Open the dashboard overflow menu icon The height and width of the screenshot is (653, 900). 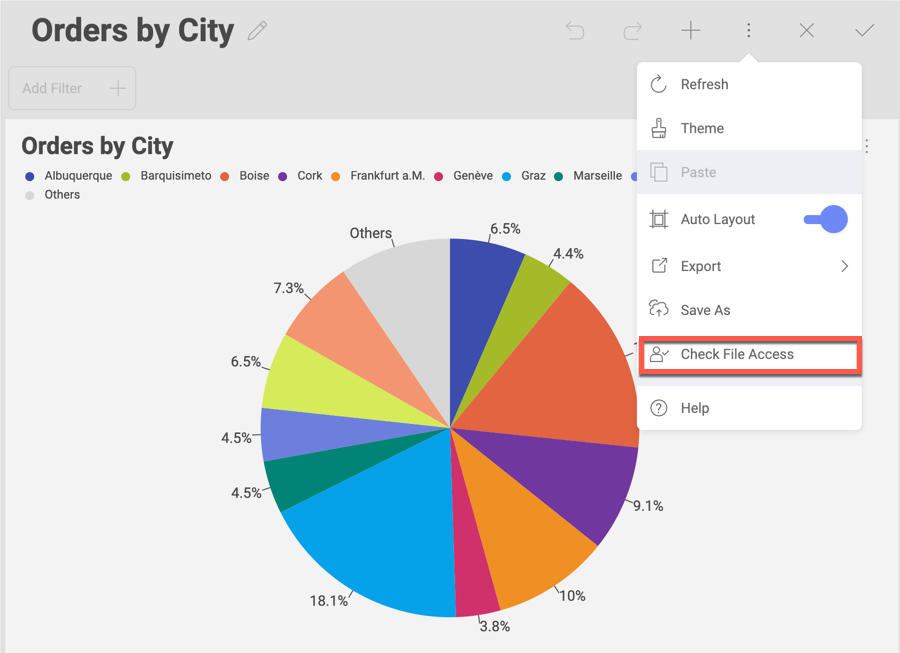point(748,30)
